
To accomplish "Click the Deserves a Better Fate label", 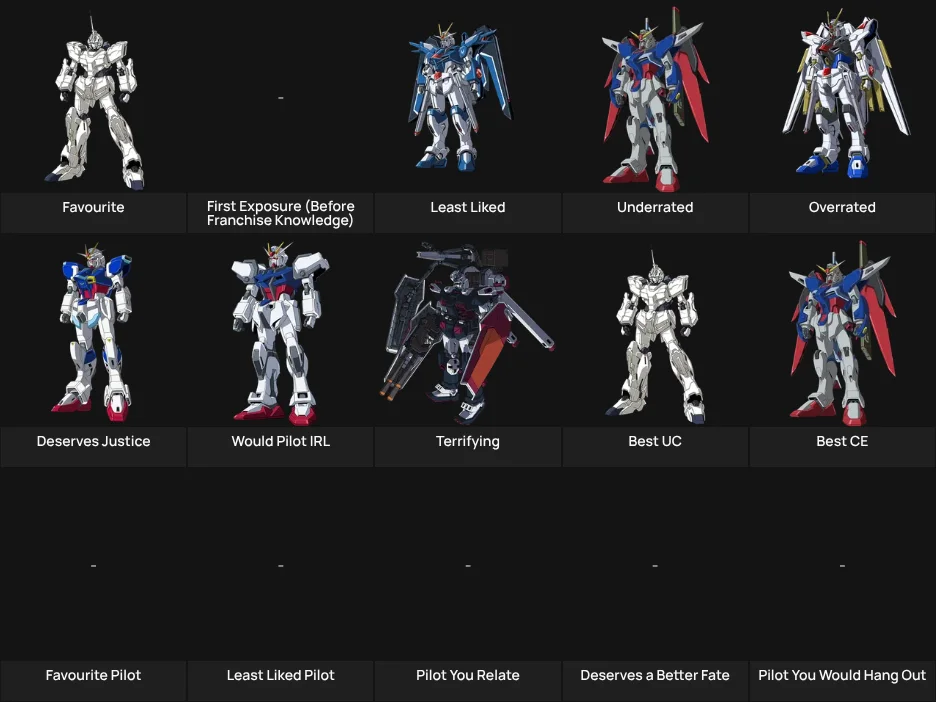I will click(655, 675).
